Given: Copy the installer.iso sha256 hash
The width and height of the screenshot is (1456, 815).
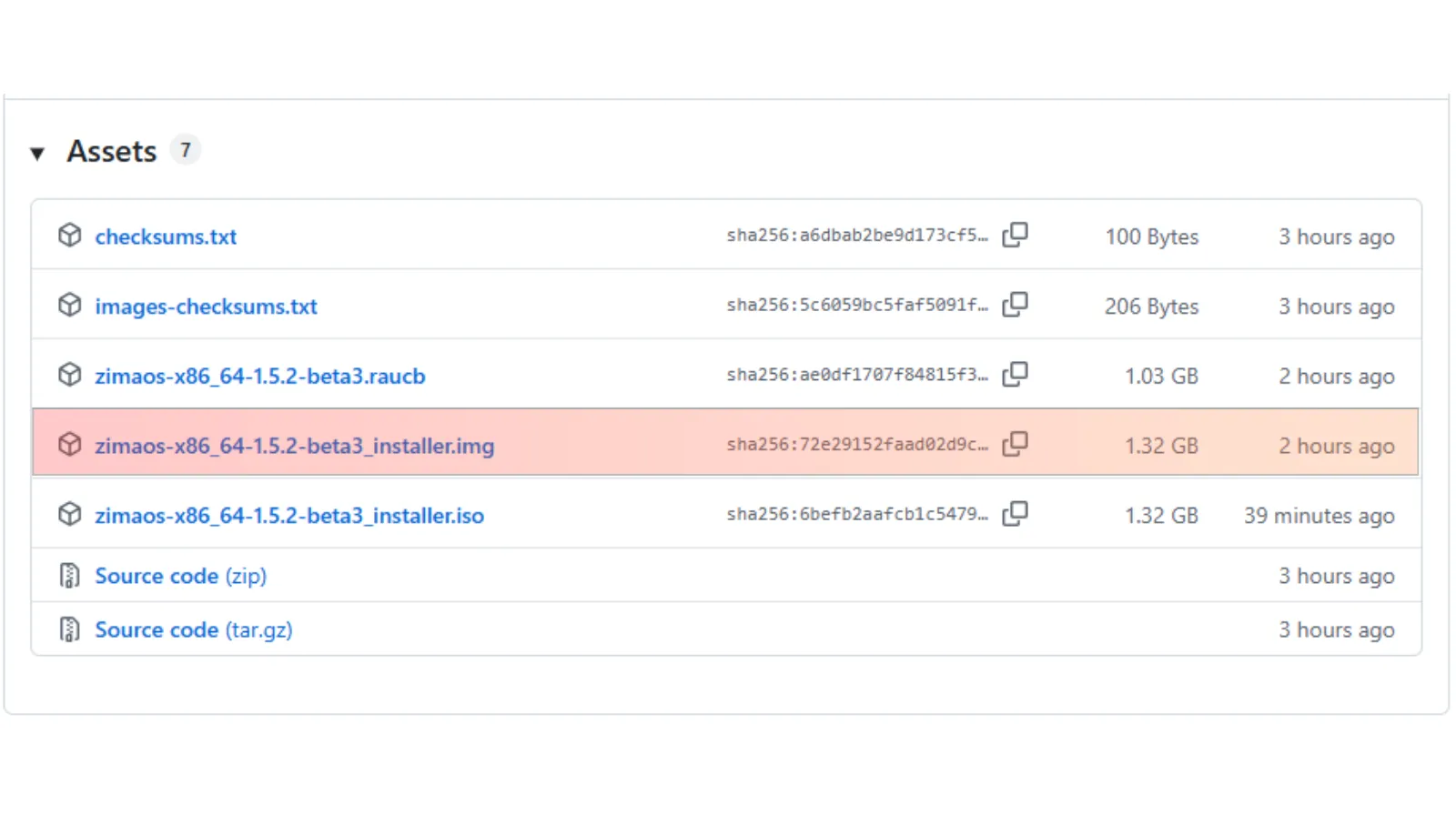Looking at the screenshot, I should click(x=1015, y=515).
